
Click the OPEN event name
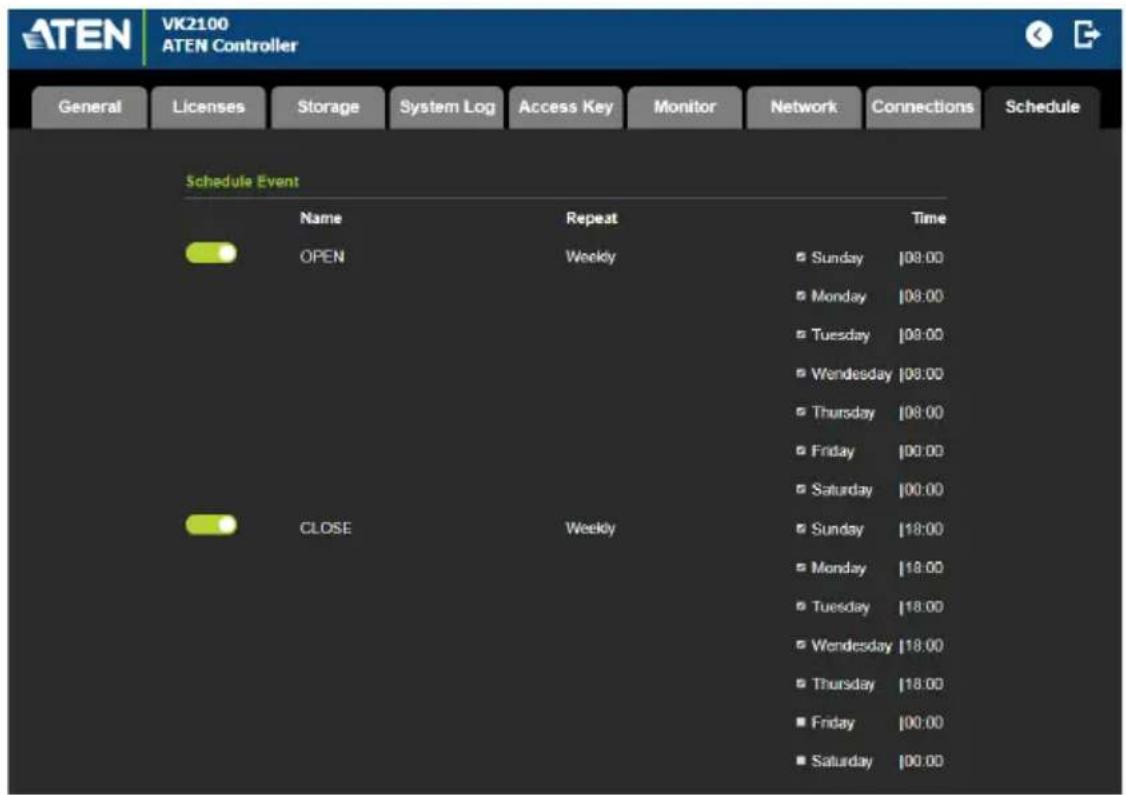(322, 256)
